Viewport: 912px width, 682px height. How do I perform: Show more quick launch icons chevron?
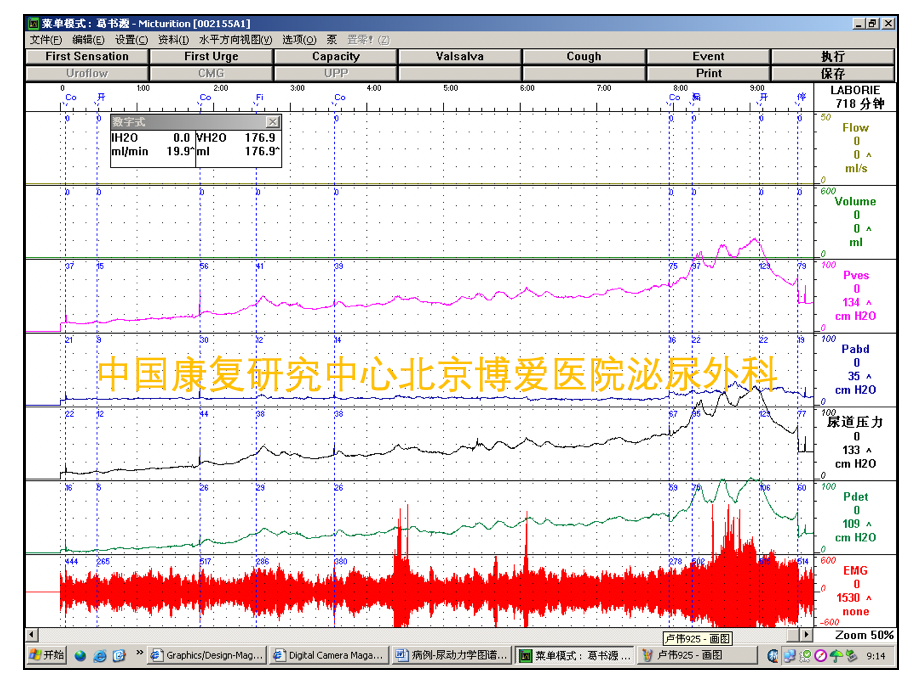(140, 653)
